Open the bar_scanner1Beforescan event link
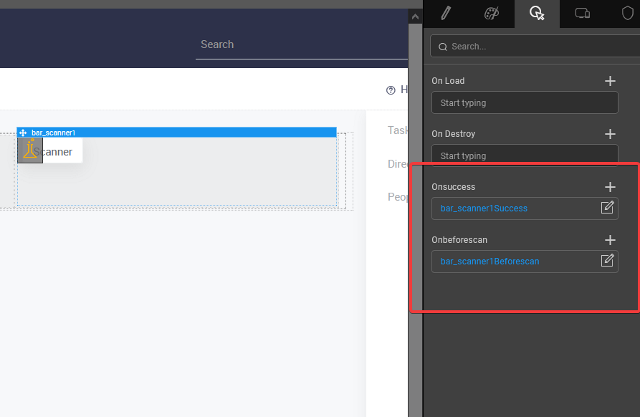640x417 pixels. pos(490,261)
